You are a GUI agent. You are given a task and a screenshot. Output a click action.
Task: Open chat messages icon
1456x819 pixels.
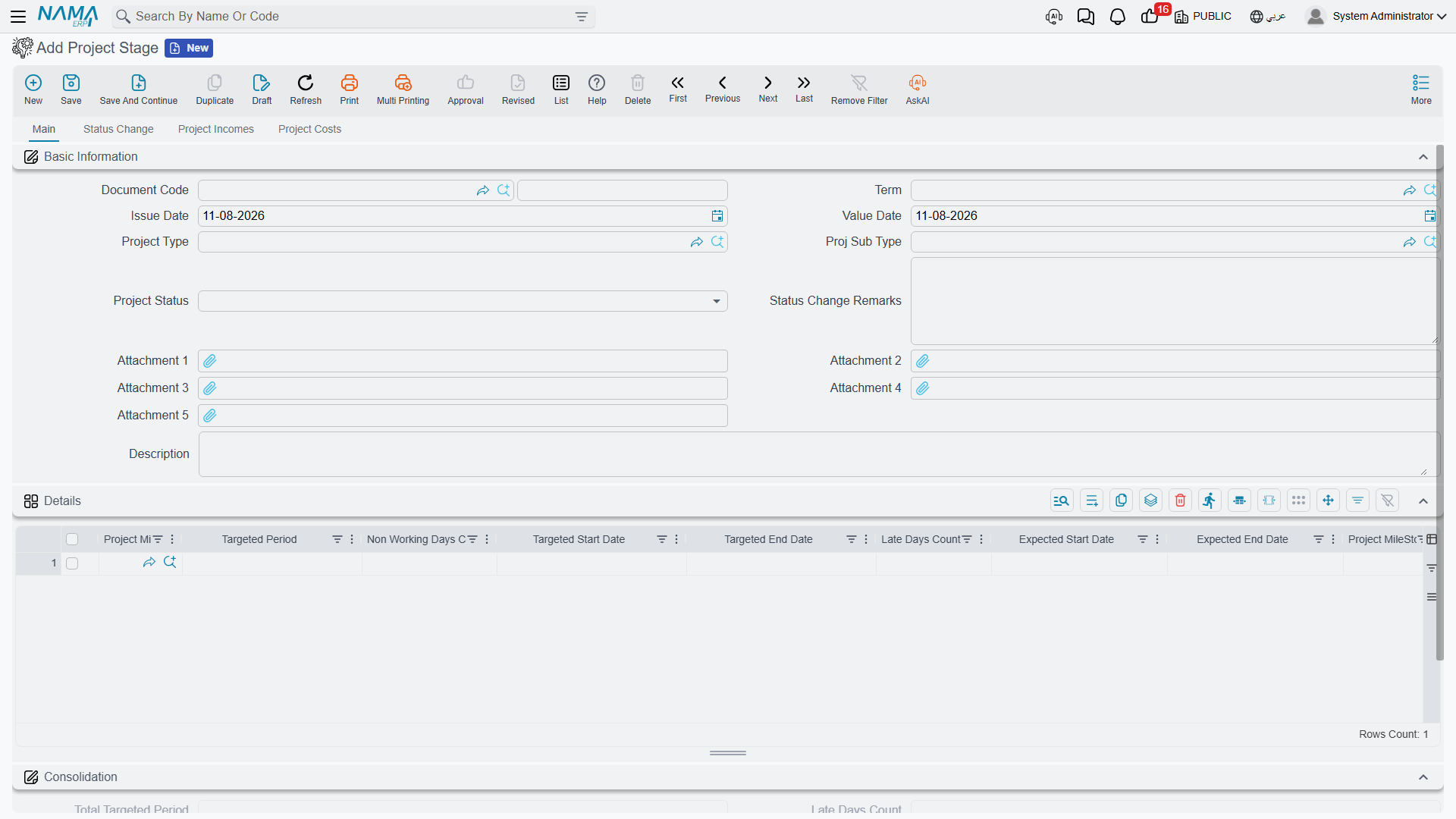1085,17
